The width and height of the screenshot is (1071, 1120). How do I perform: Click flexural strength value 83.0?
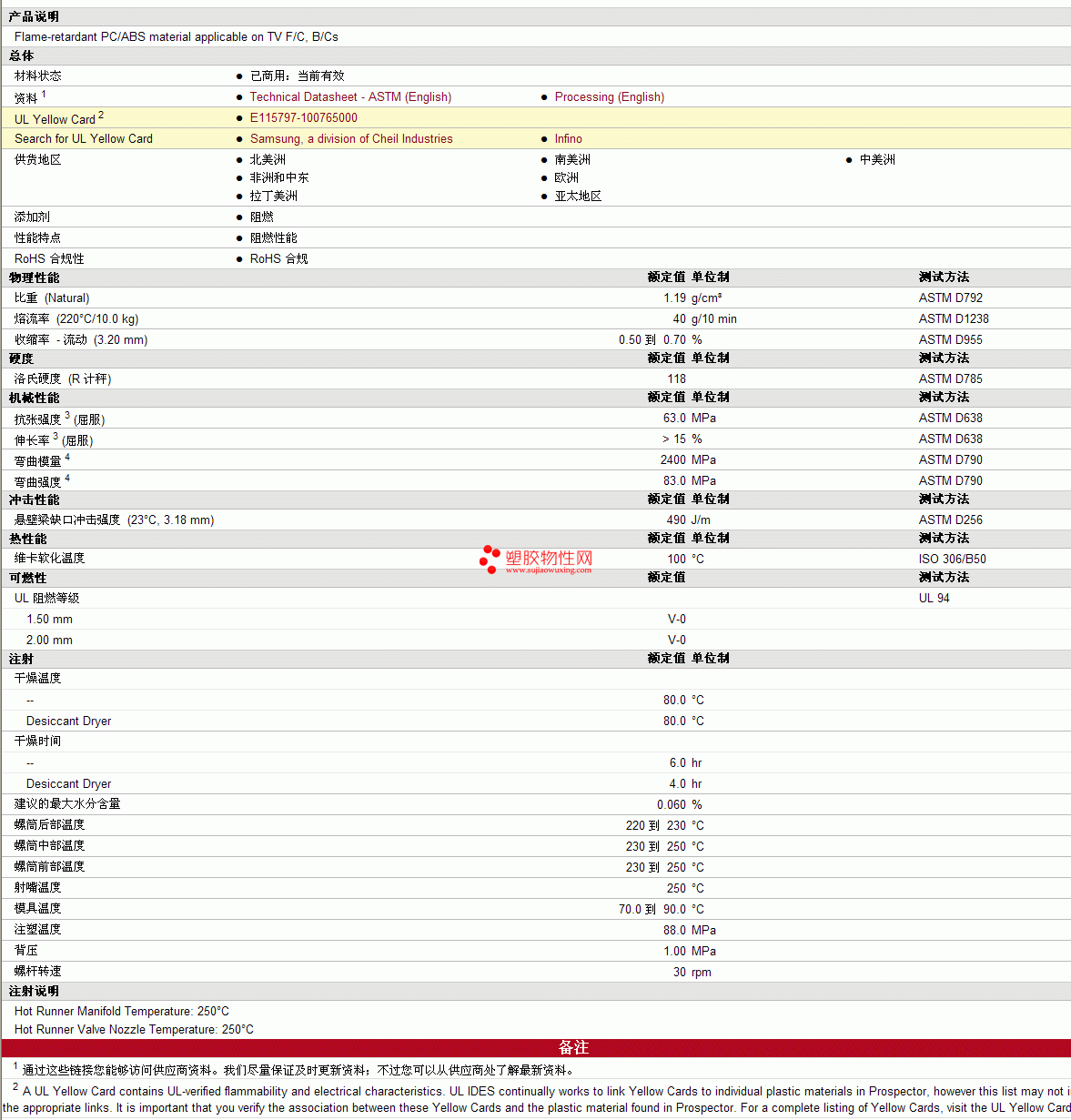pyautogui.click(x=674, y=480)
